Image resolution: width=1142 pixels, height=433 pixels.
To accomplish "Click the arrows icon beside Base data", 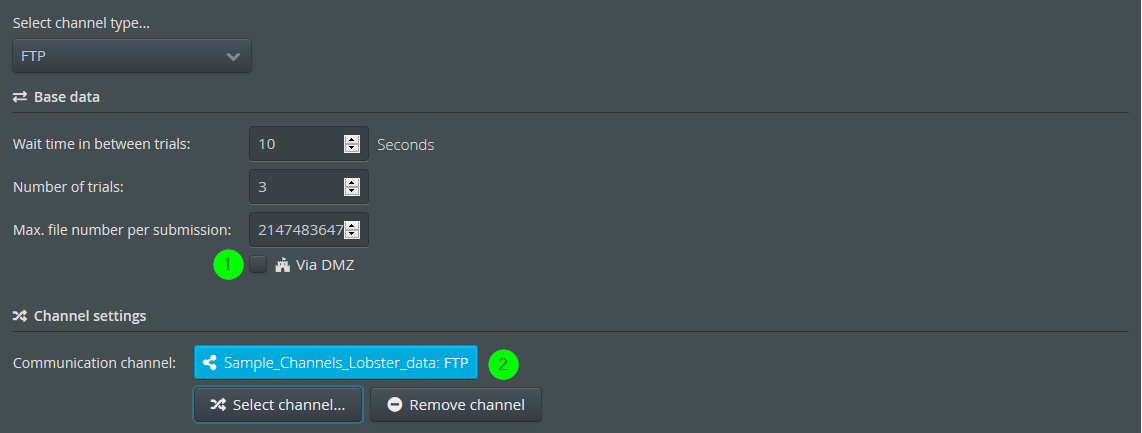I will (20, 97).
